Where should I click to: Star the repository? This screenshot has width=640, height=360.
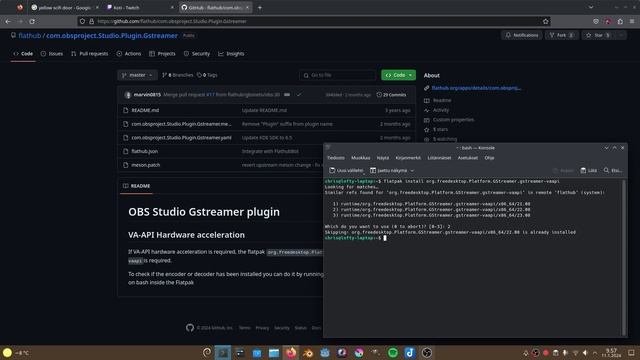(x=598, y=36)
